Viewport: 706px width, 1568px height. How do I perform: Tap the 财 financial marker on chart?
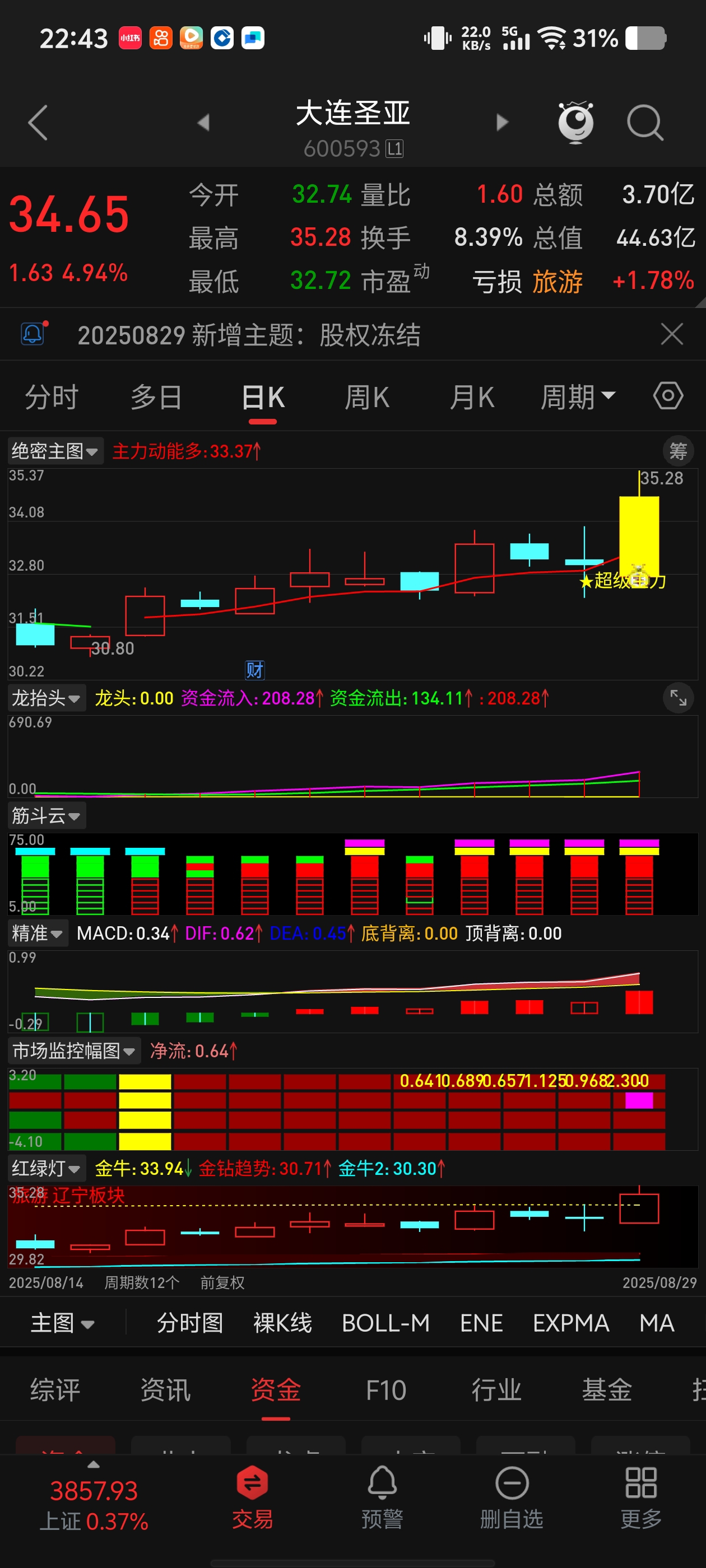[254, 670]
